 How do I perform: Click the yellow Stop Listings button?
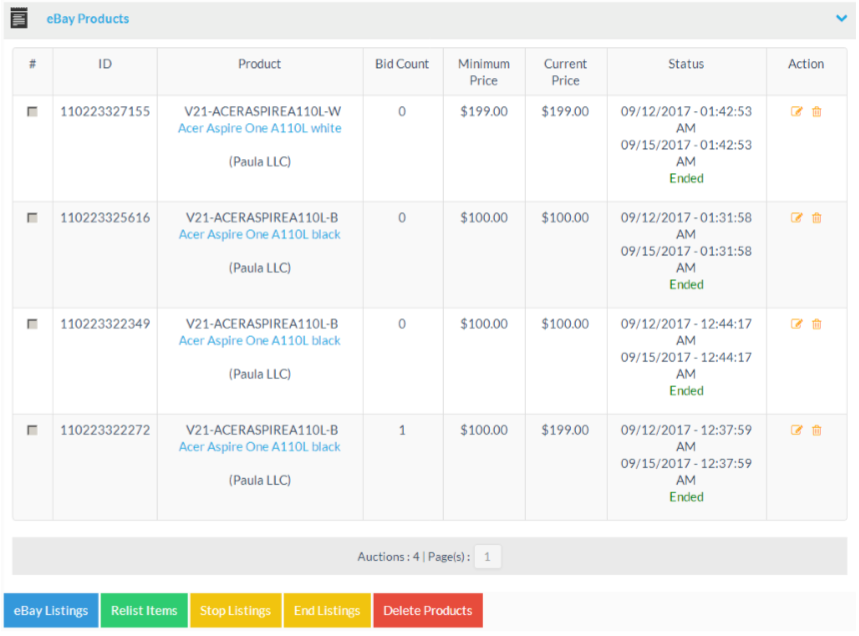(235, 611)
